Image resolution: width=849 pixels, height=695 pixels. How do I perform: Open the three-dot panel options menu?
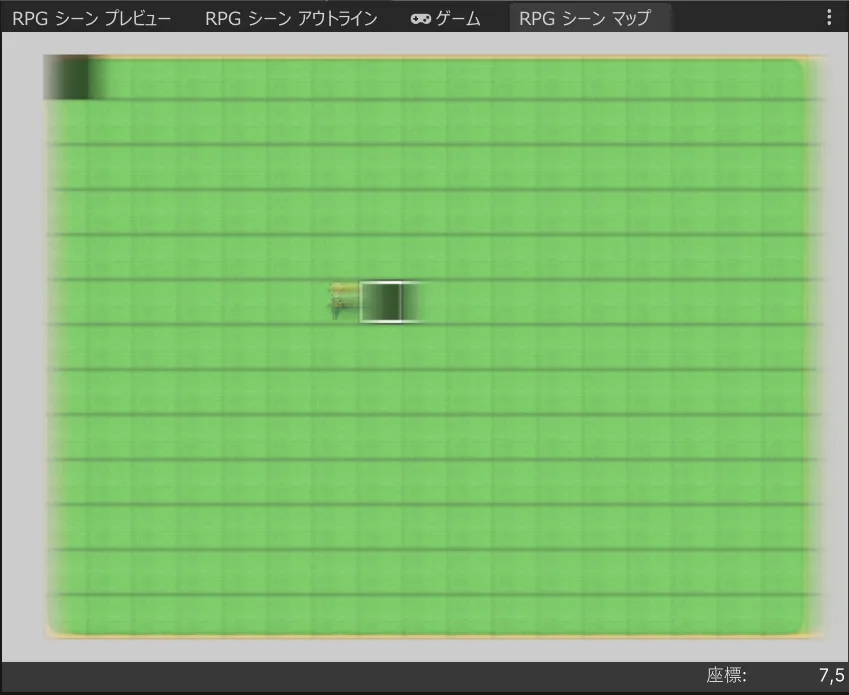coord(828,18)
